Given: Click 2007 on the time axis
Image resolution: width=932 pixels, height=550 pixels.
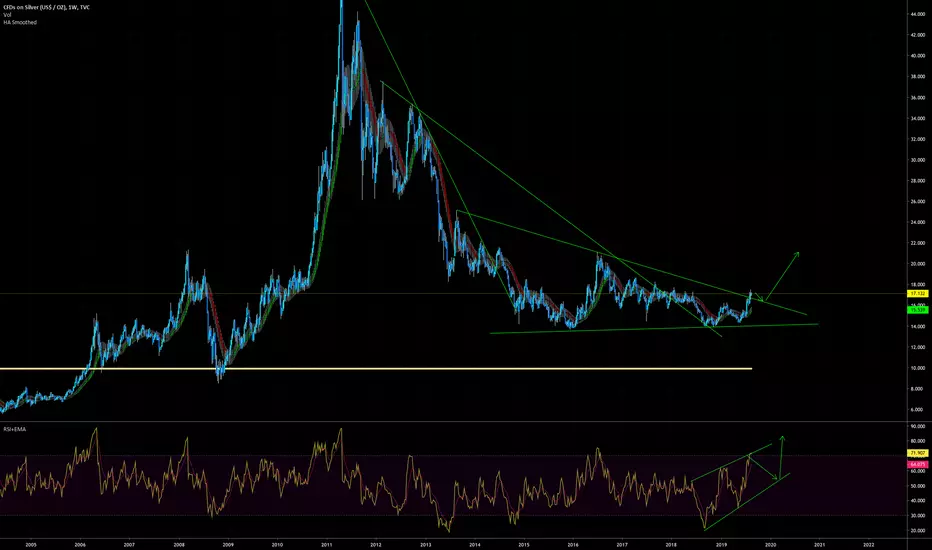Looking at the screenshot, I should (x=129, y=544).
